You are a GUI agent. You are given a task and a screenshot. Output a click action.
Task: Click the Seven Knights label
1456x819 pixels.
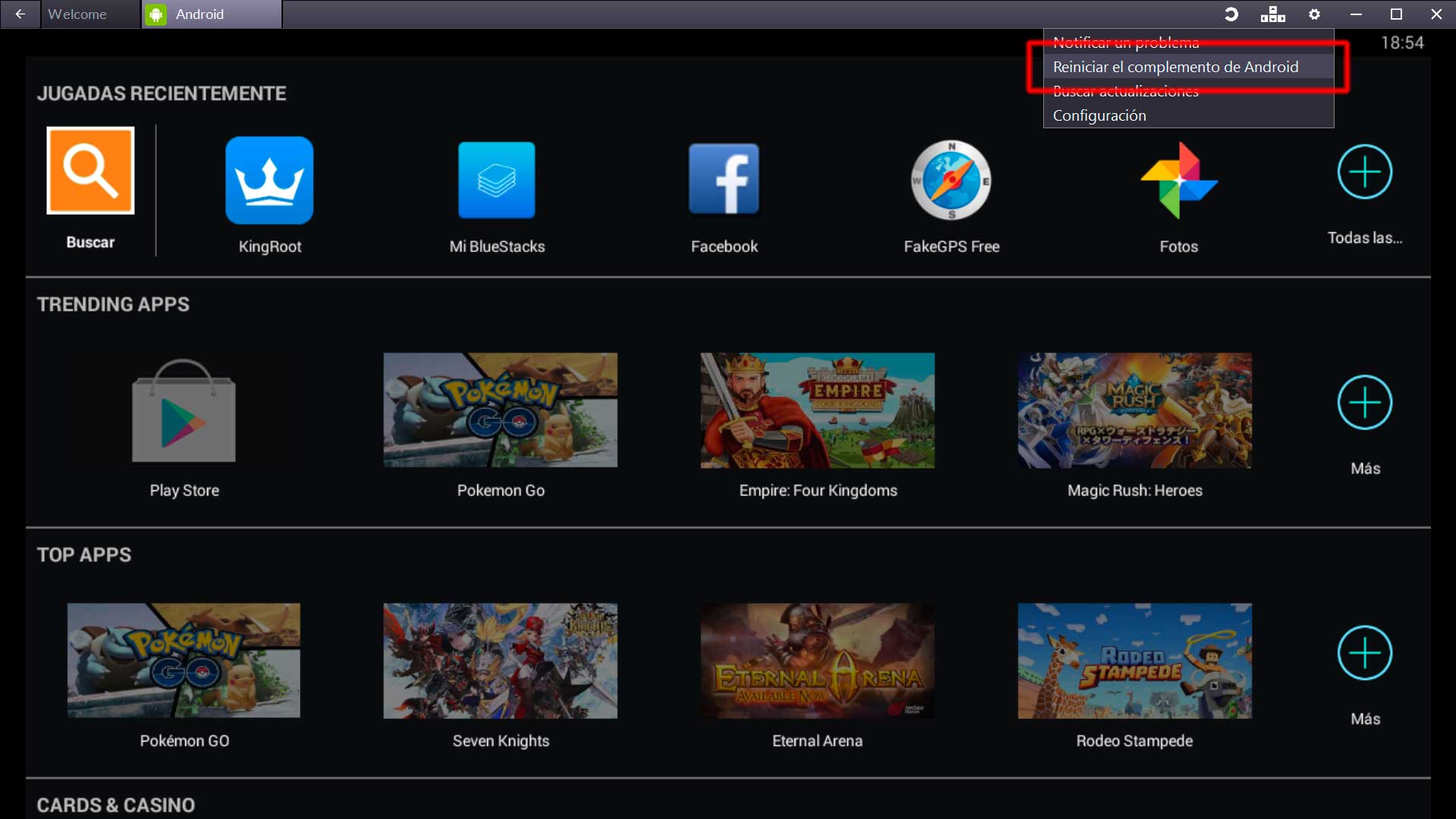click(501, 741)
